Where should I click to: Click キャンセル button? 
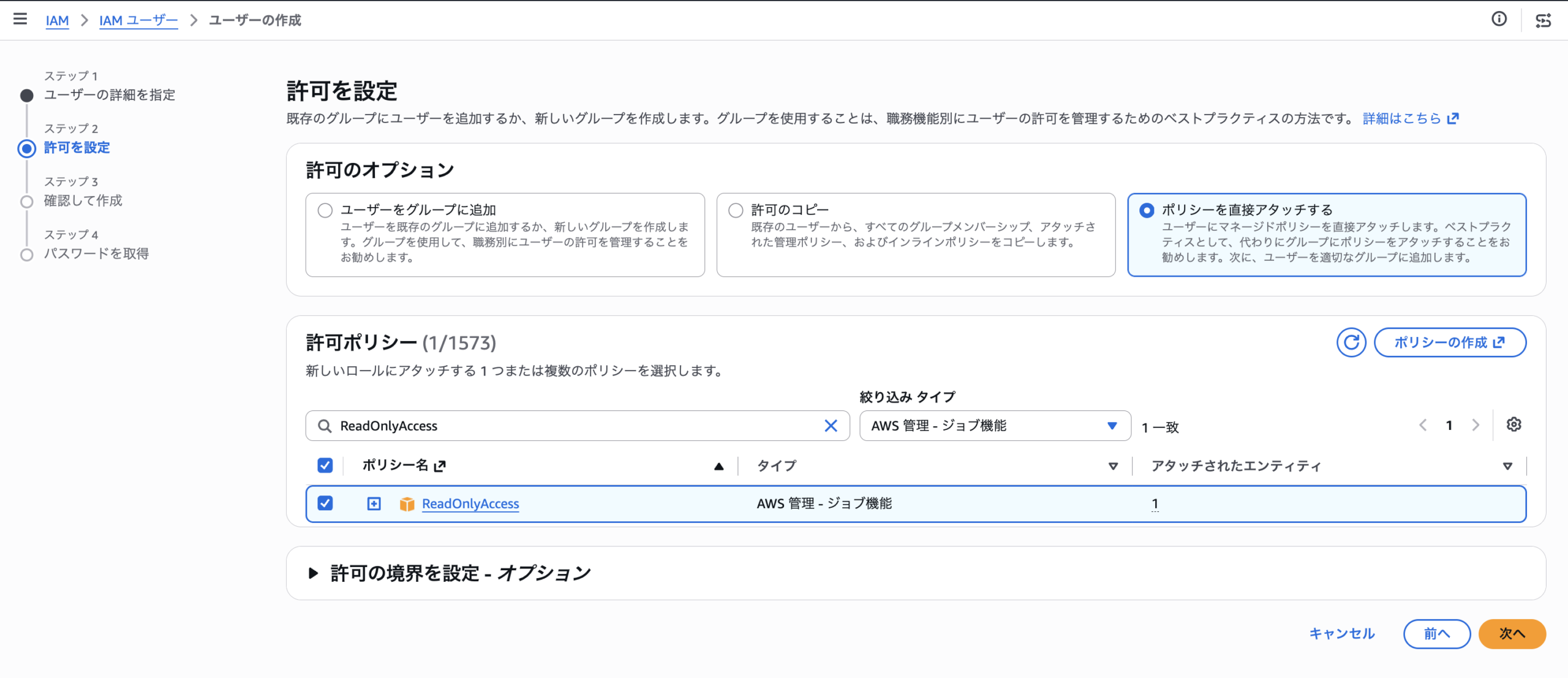coord(1341,634)
